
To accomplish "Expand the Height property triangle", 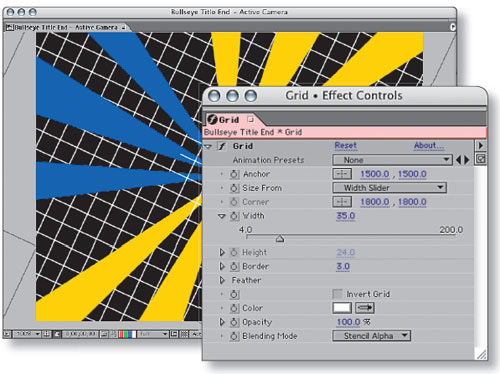I will pyautogui.click(x=222, y=252).
